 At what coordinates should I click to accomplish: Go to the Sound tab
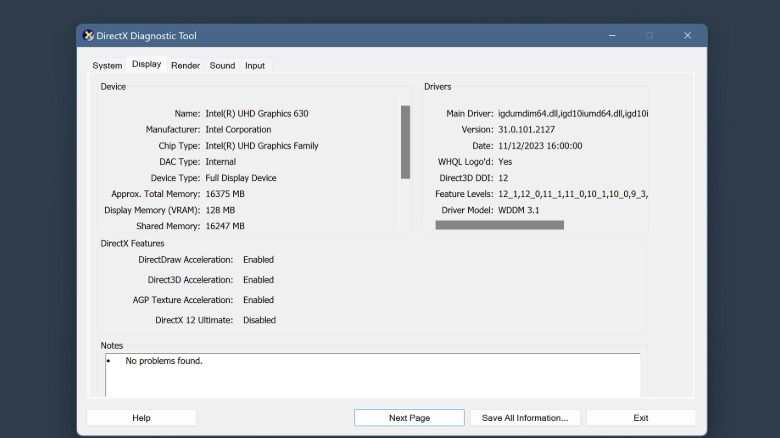click(222, 66)
